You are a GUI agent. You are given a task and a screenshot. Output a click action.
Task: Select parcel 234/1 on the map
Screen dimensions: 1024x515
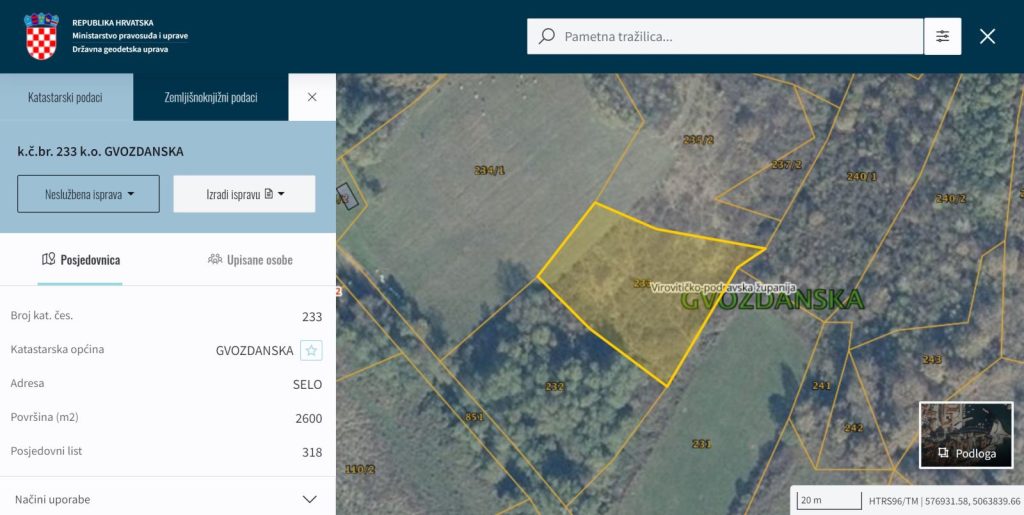pyautogui.click(x=489, y=171)
